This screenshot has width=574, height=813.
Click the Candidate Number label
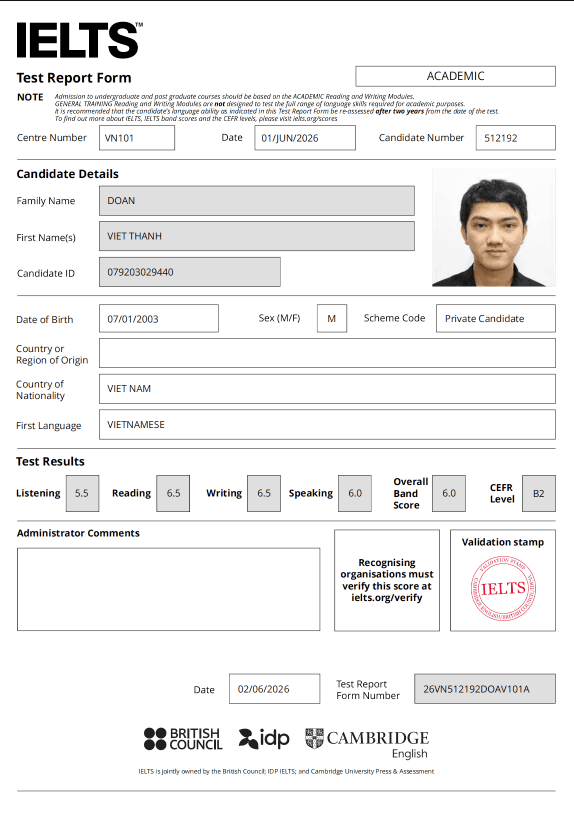point(421,138)
